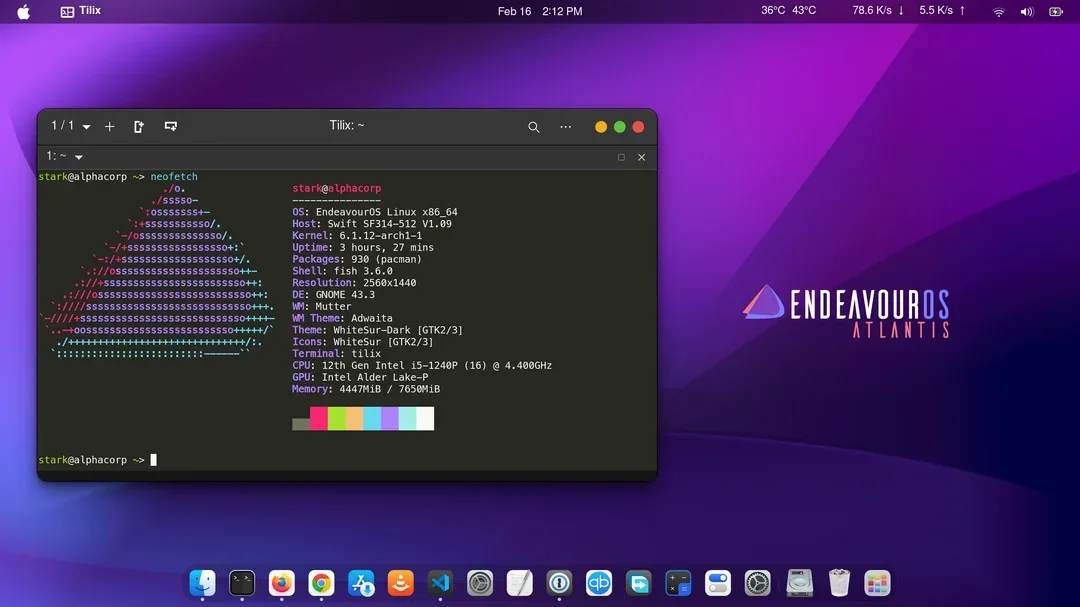The width and height of the screenshot is (1080, 607).
Task: Open Google Chrome from the dock
Action: pos(321,582)
